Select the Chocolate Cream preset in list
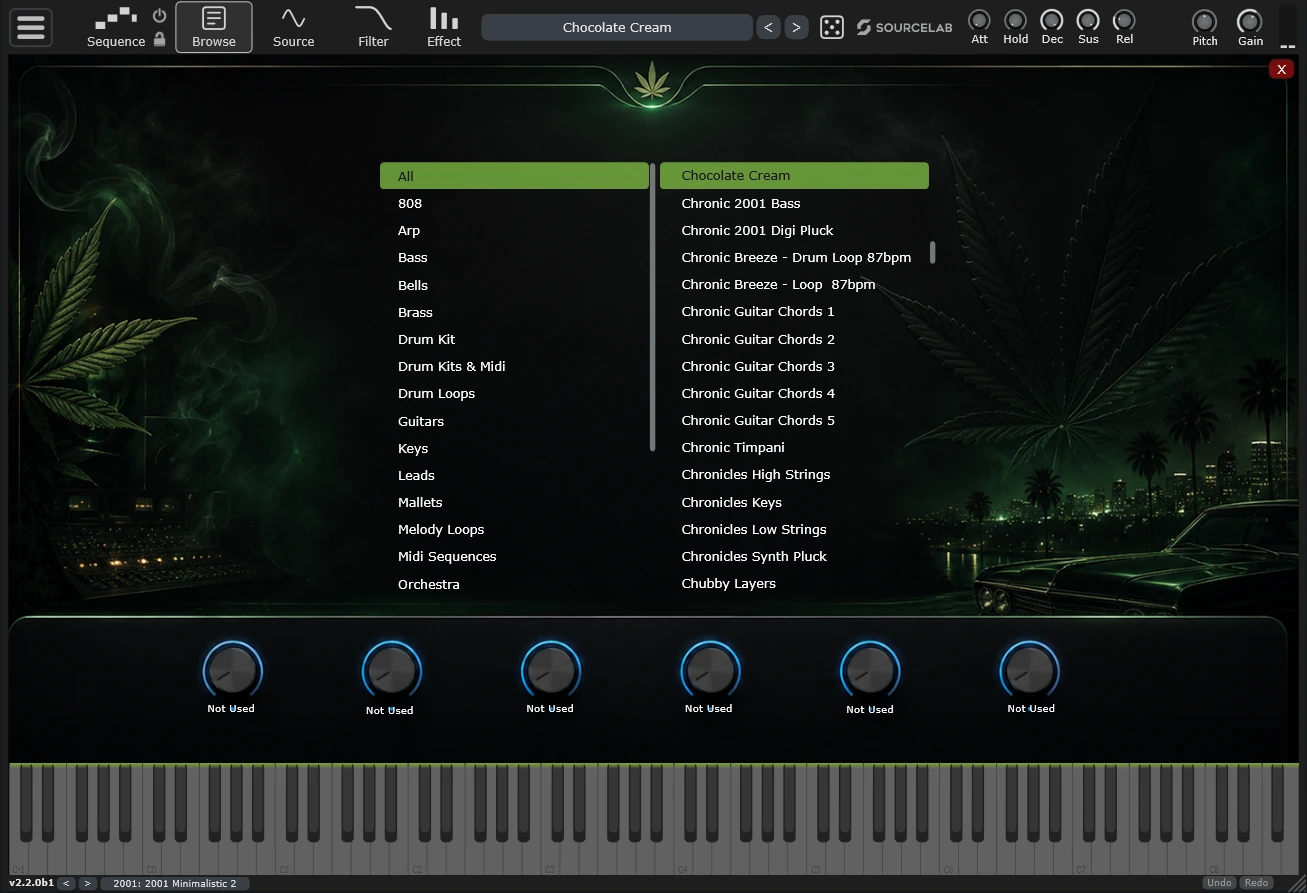 [x=794, y=175]
